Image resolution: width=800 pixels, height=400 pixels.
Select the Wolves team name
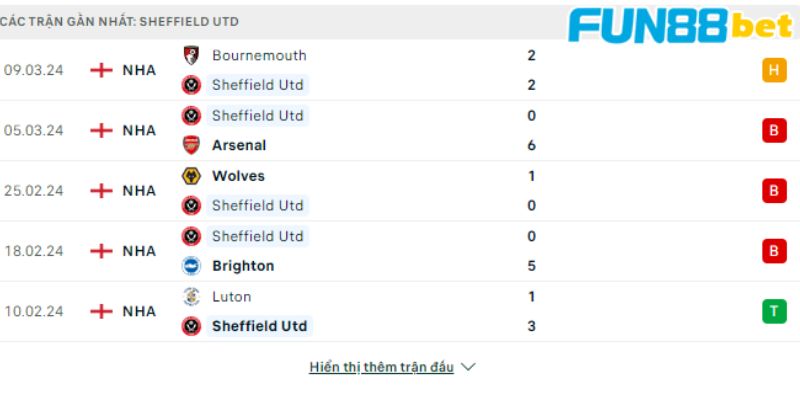tap(238, 176)
